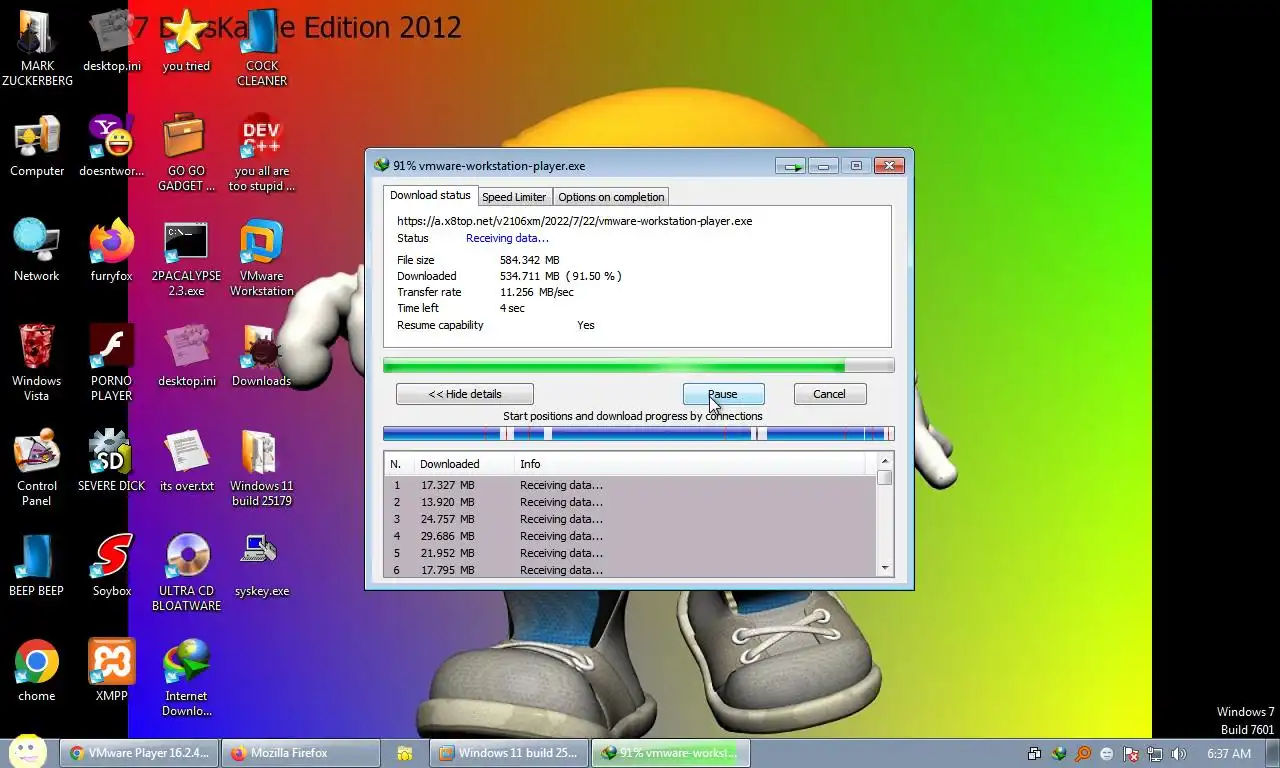
Task: Switch to Mozilla Firefox taskbar button
Action: point(301,753)
